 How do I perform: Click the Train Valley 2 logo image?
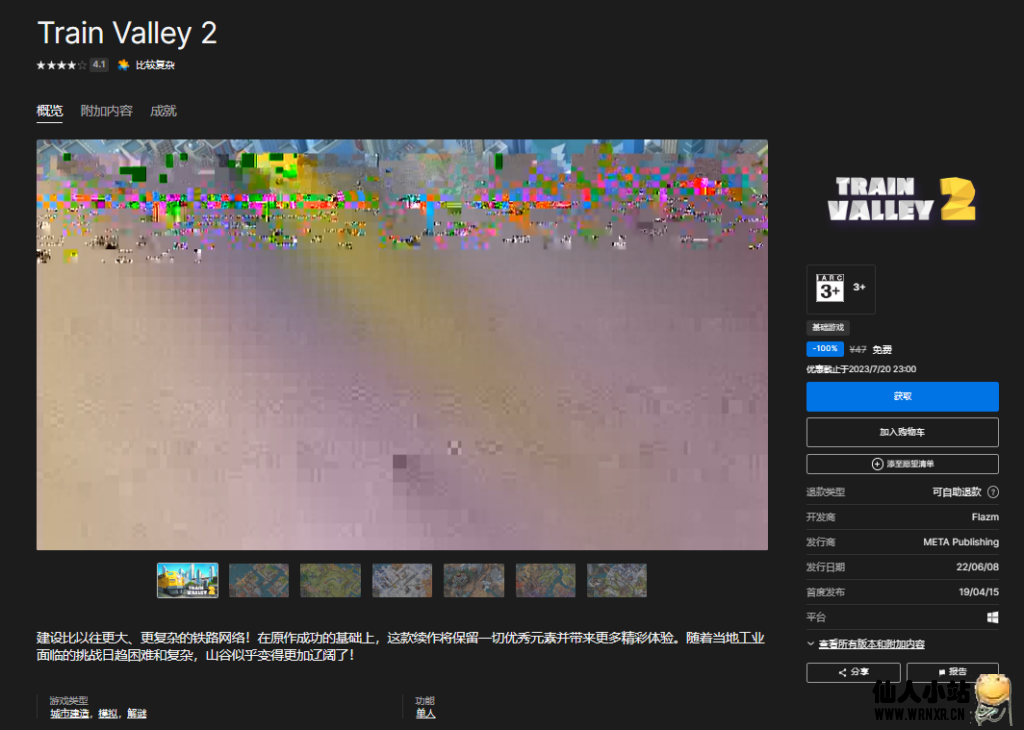pos(902,199)
